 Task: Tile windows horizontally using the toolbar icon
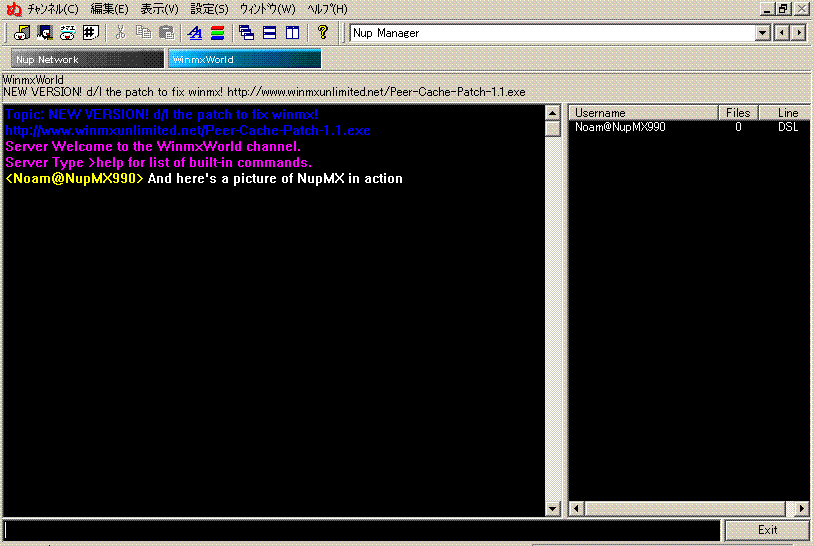(269, 33)
